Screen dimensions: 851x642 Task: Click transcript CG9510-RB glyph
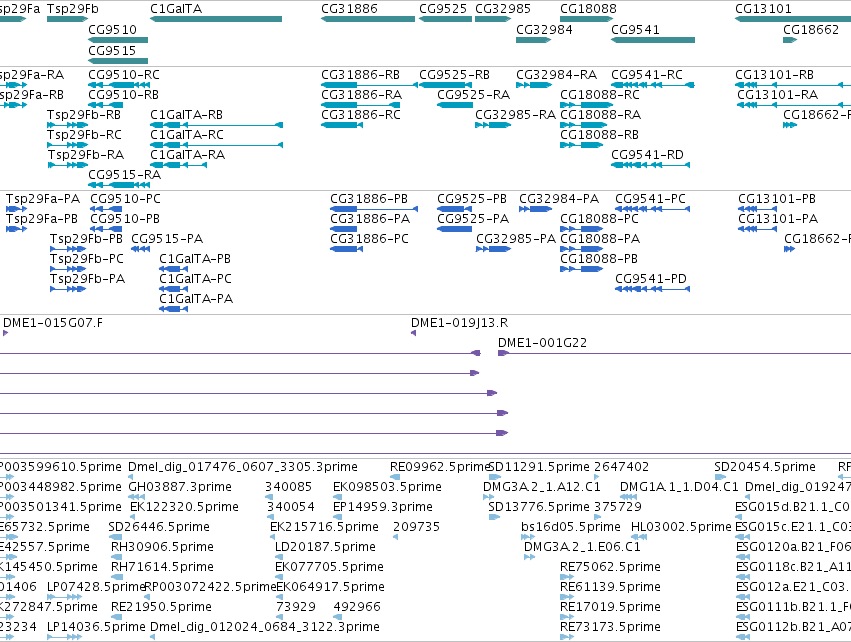coord(105,105)
